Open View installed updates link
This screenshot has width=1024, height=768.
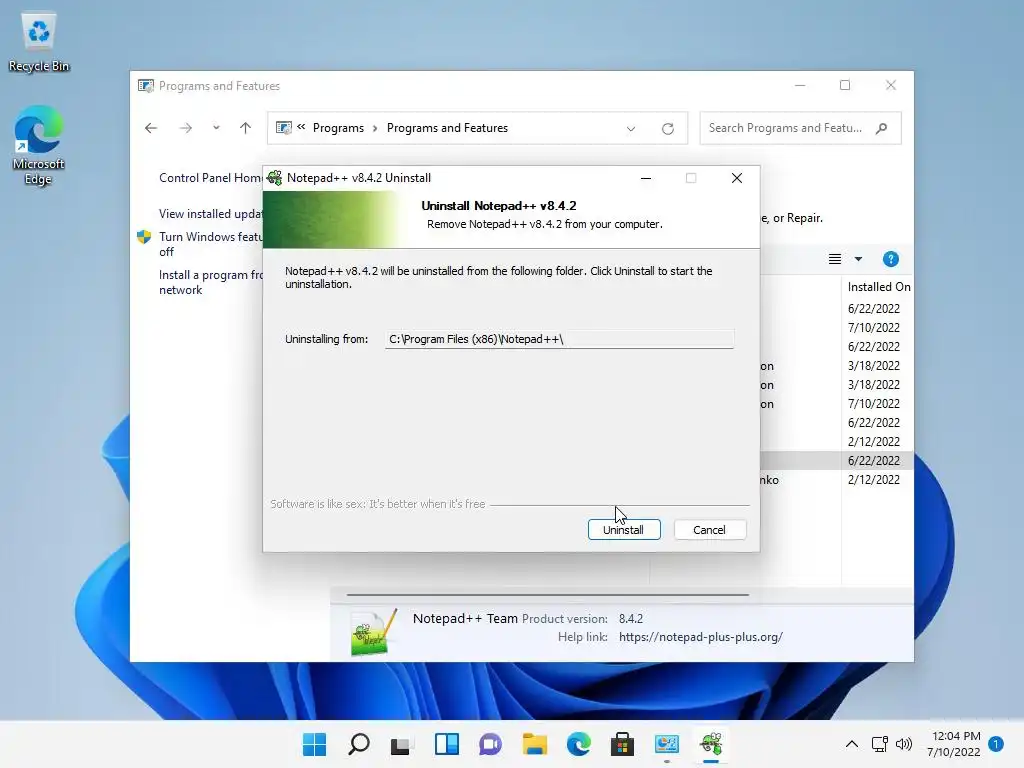210,214
